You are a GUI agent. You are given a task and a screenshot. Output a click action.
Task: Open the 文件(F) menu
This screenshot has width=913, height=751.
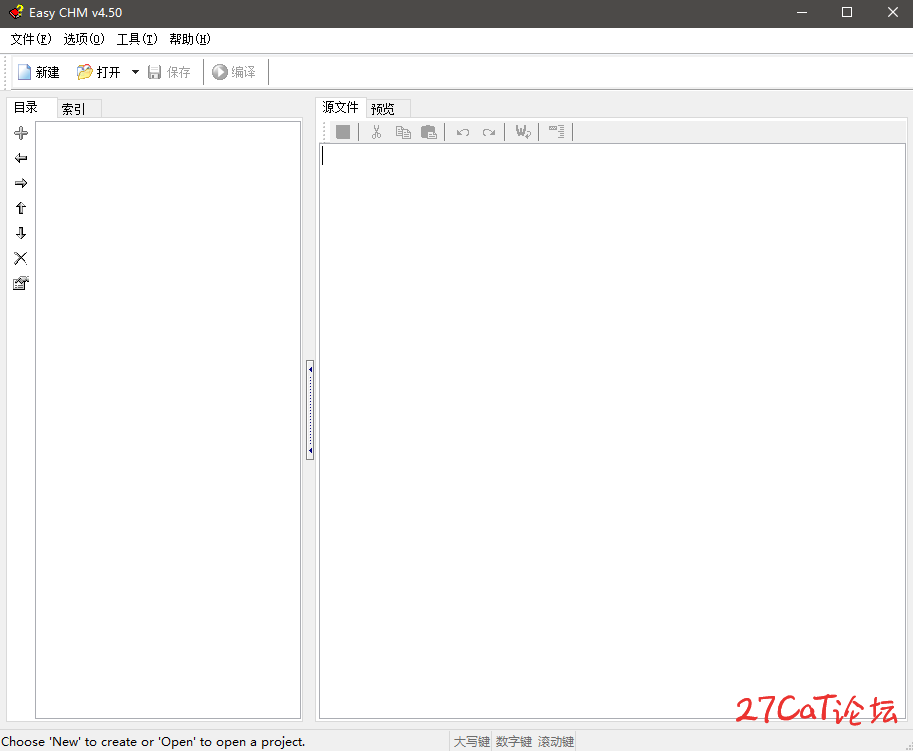coord(31,39)
